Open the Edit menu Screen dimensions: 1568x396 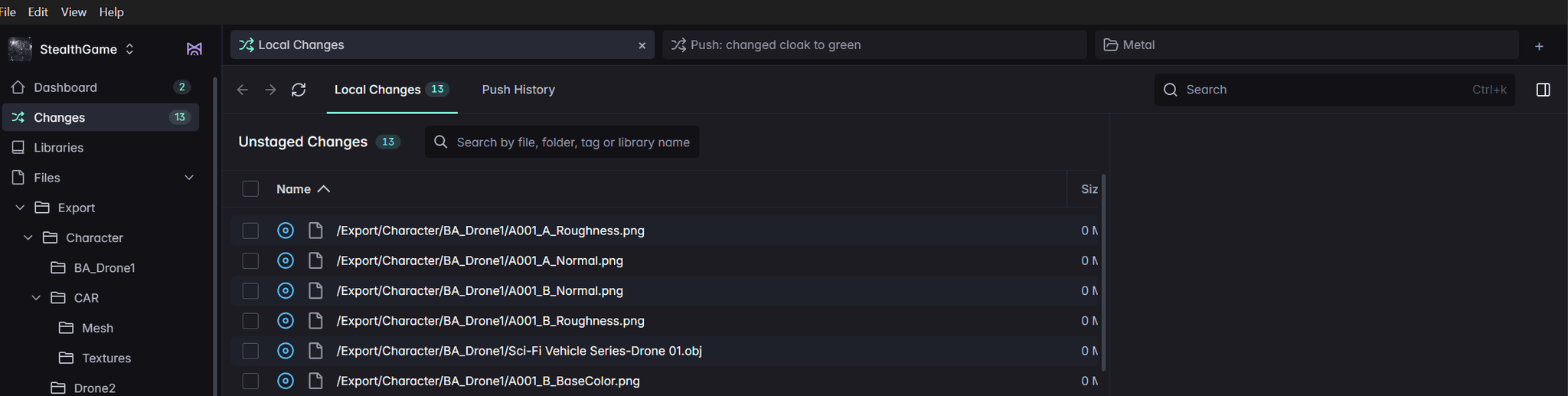click(38, 11)
